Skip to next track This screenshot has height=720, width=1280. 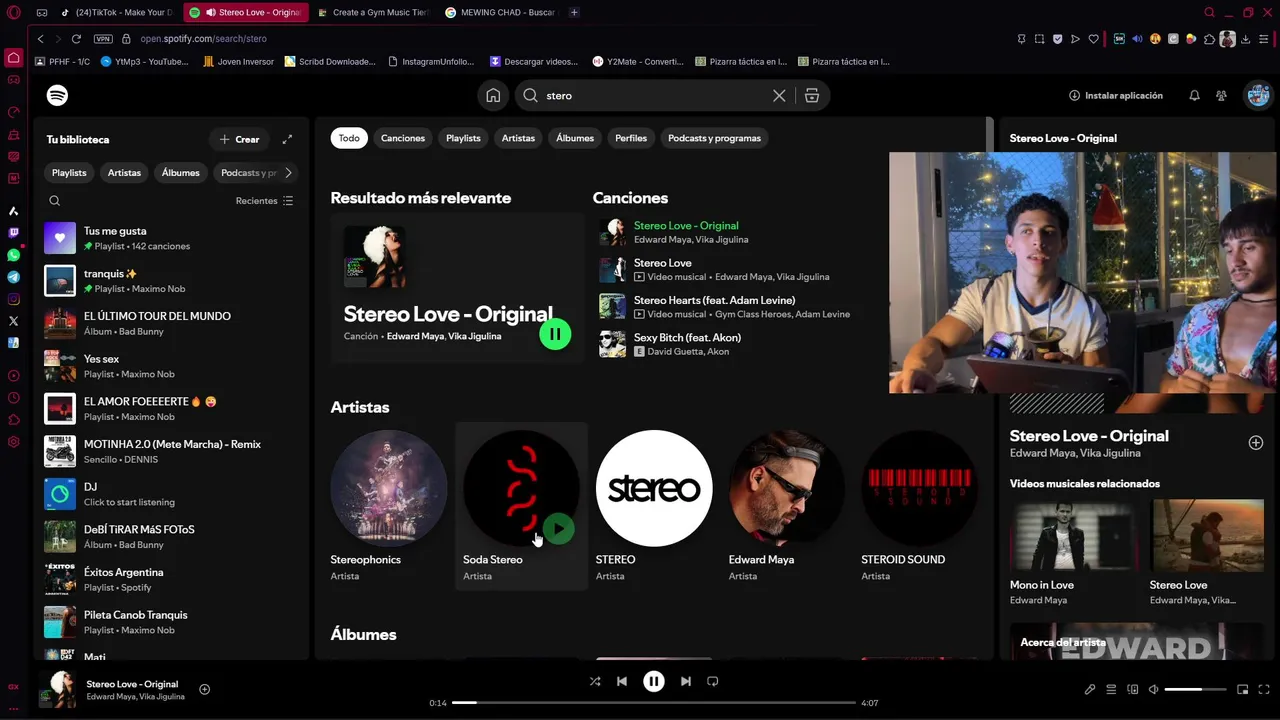685,681
